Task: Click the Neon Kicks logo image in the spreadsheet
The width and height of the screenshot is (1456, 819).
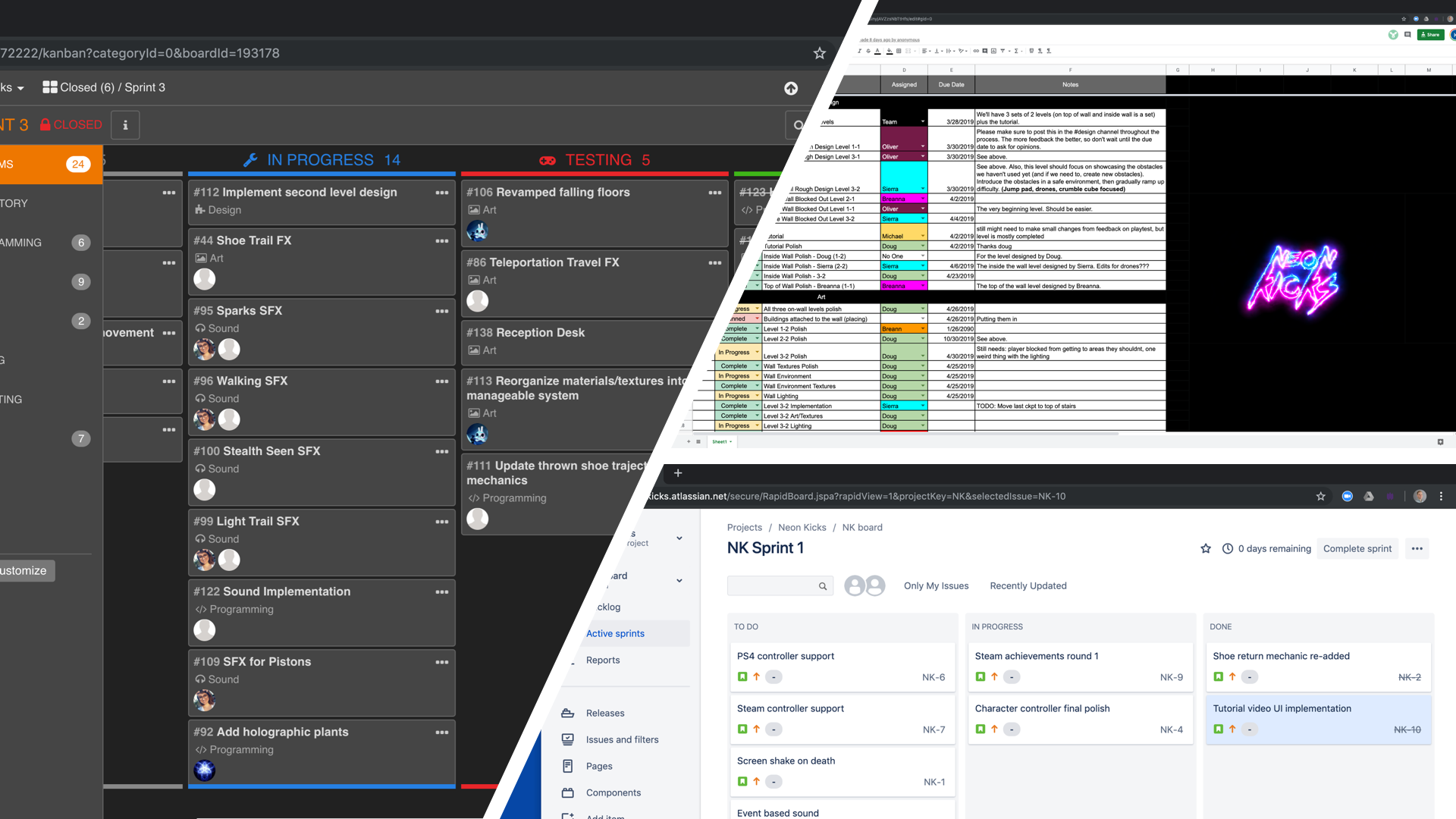Action: point(1293,278)
